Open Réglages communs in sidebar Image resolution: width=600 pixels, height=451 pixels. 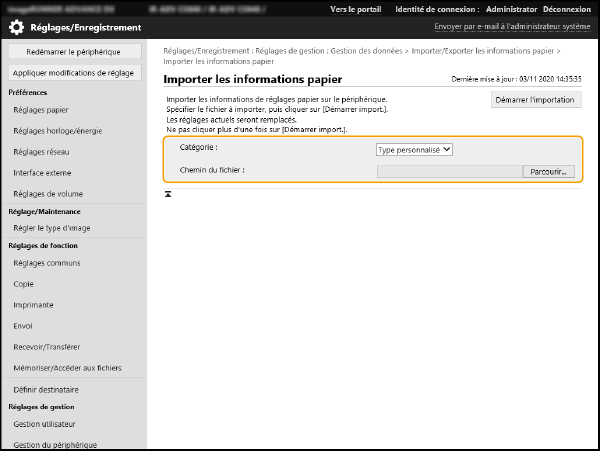47,262
